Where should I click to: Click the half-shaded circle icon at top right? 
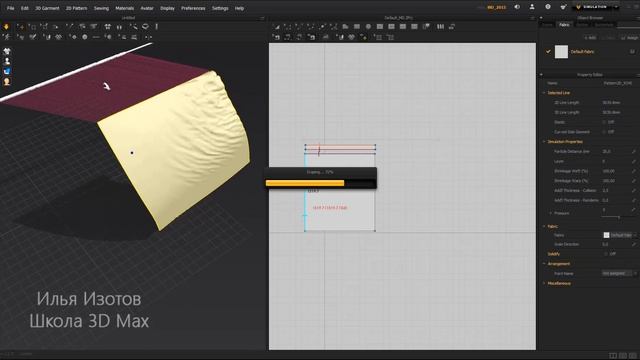517,7
